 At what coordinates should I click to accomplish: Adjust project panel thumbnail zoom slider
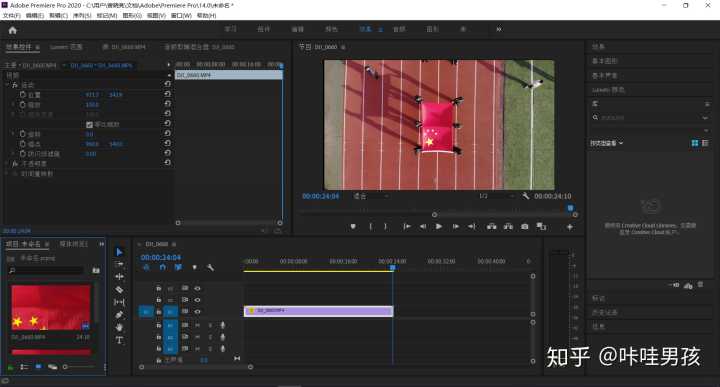65,367
